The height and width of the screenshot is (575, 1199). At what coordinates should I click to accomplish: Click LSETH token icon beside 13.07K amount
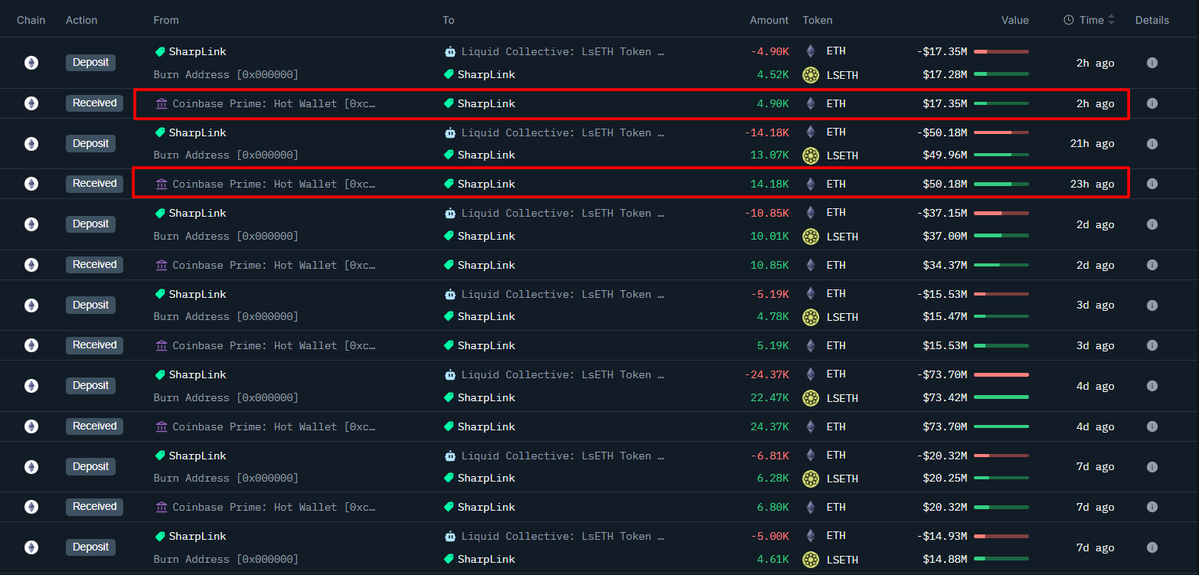[811, 155]
